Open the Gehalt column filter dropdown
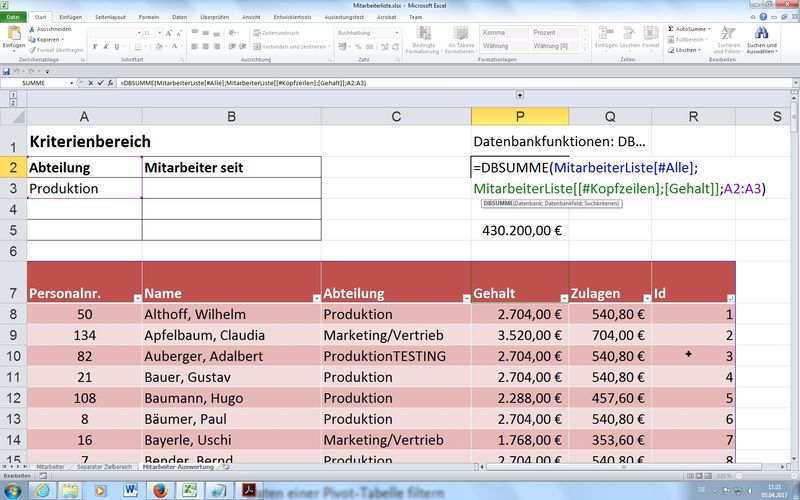Screen dimensions: 800x500 click(562, 298)
